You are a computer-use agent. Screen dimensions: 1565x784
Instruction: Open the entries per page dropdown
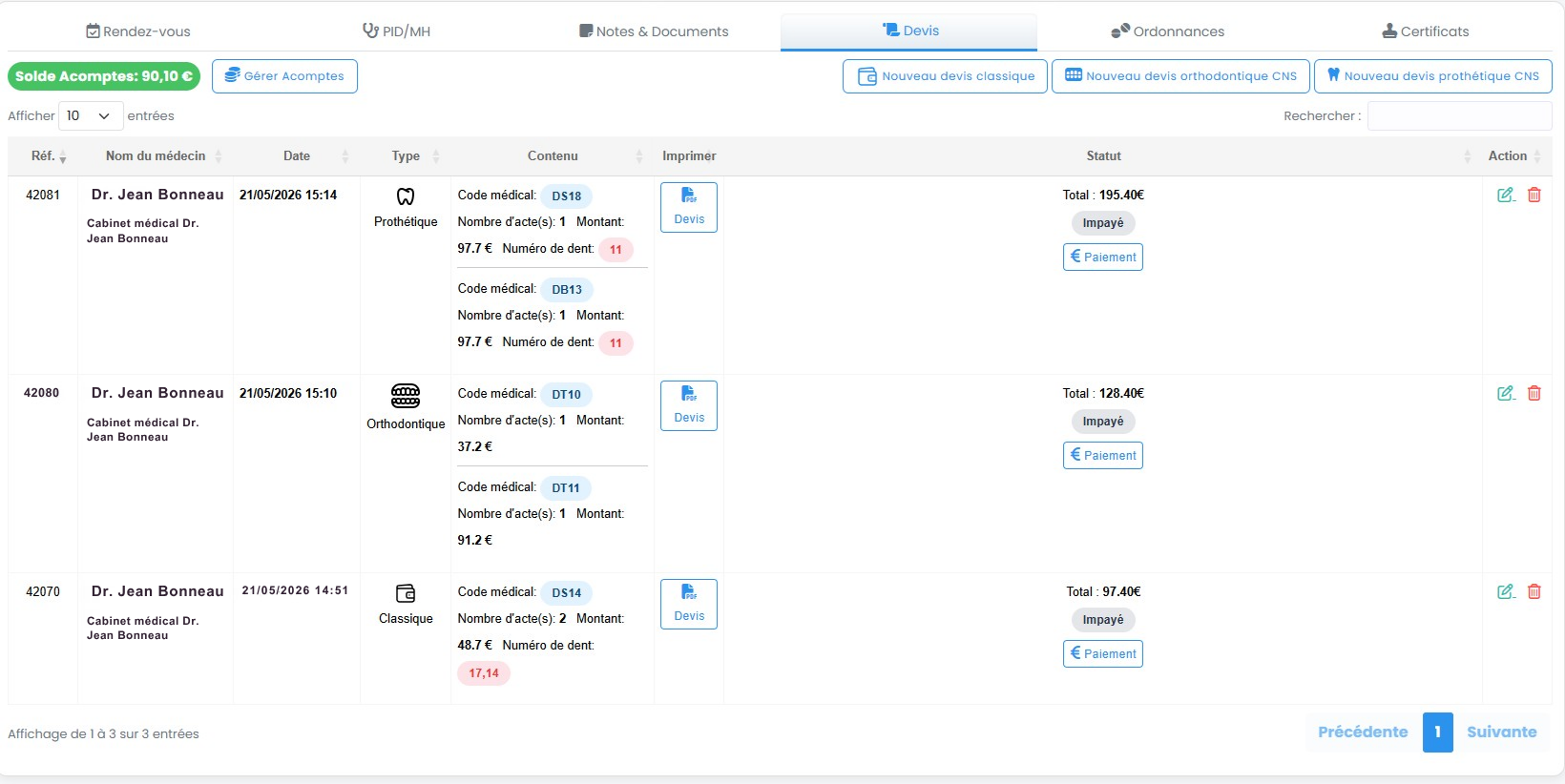91,115
